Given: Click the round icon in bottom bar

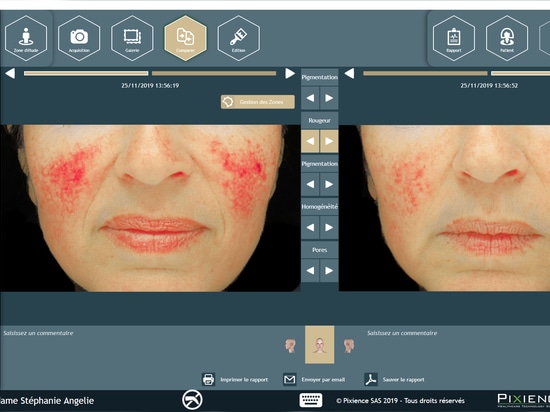Looking at the screenshot, I should click(192, 400).
